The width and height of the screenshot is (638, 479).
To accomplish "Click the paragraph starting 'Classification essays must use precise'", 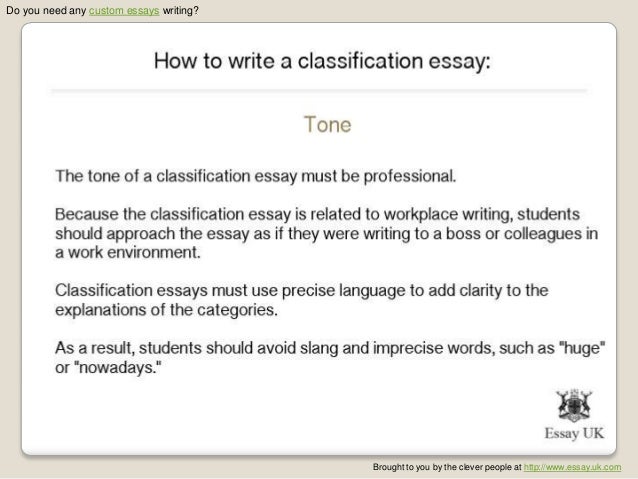I will click(x=302, y=300).
